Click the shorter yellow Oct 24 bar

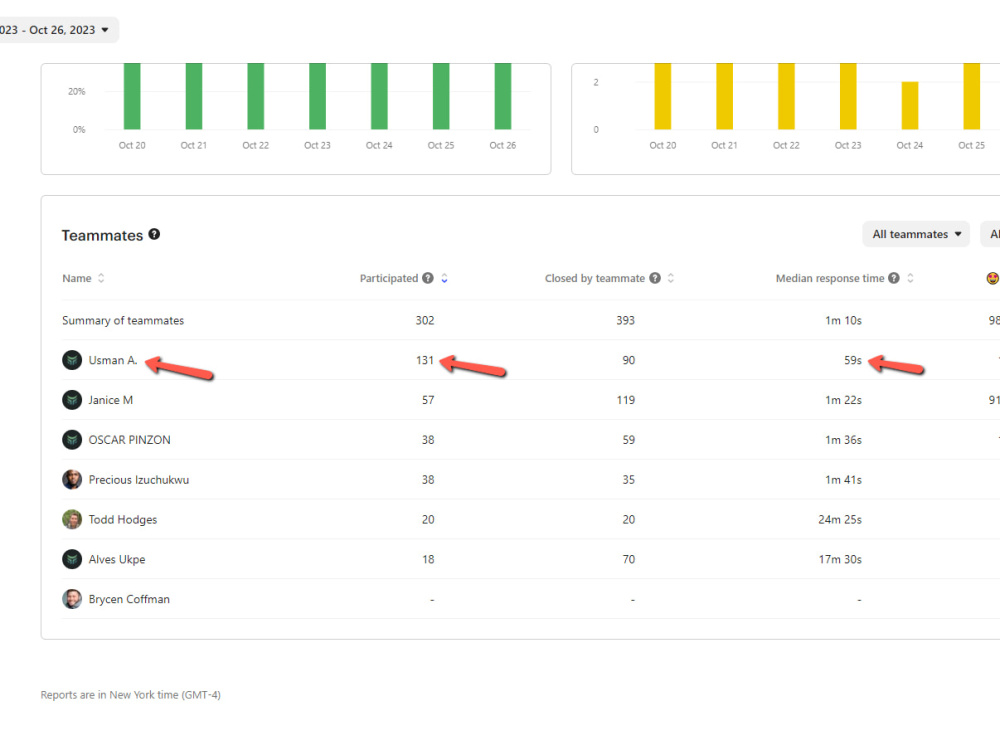[x=909, y=105]
